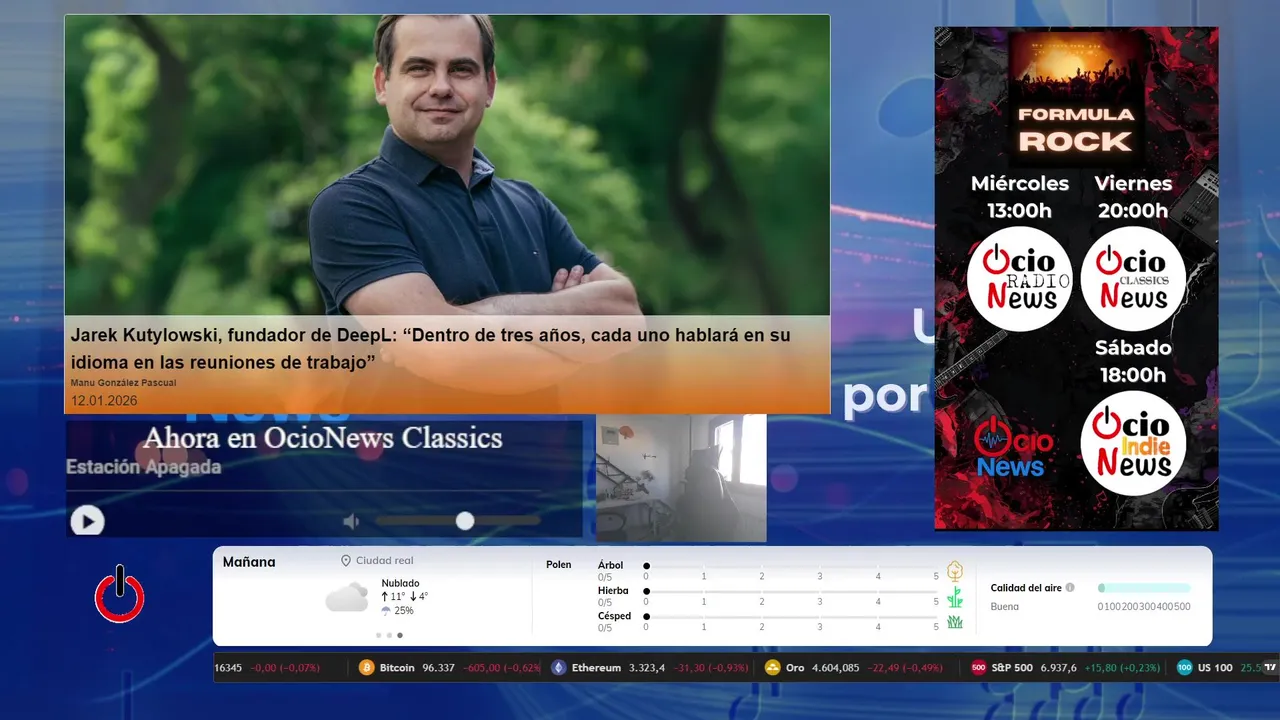The width and height of the screenshot is (1280, 720).
Task: Click the US 100 badge icon in ticker
Action: point(1185,668)
